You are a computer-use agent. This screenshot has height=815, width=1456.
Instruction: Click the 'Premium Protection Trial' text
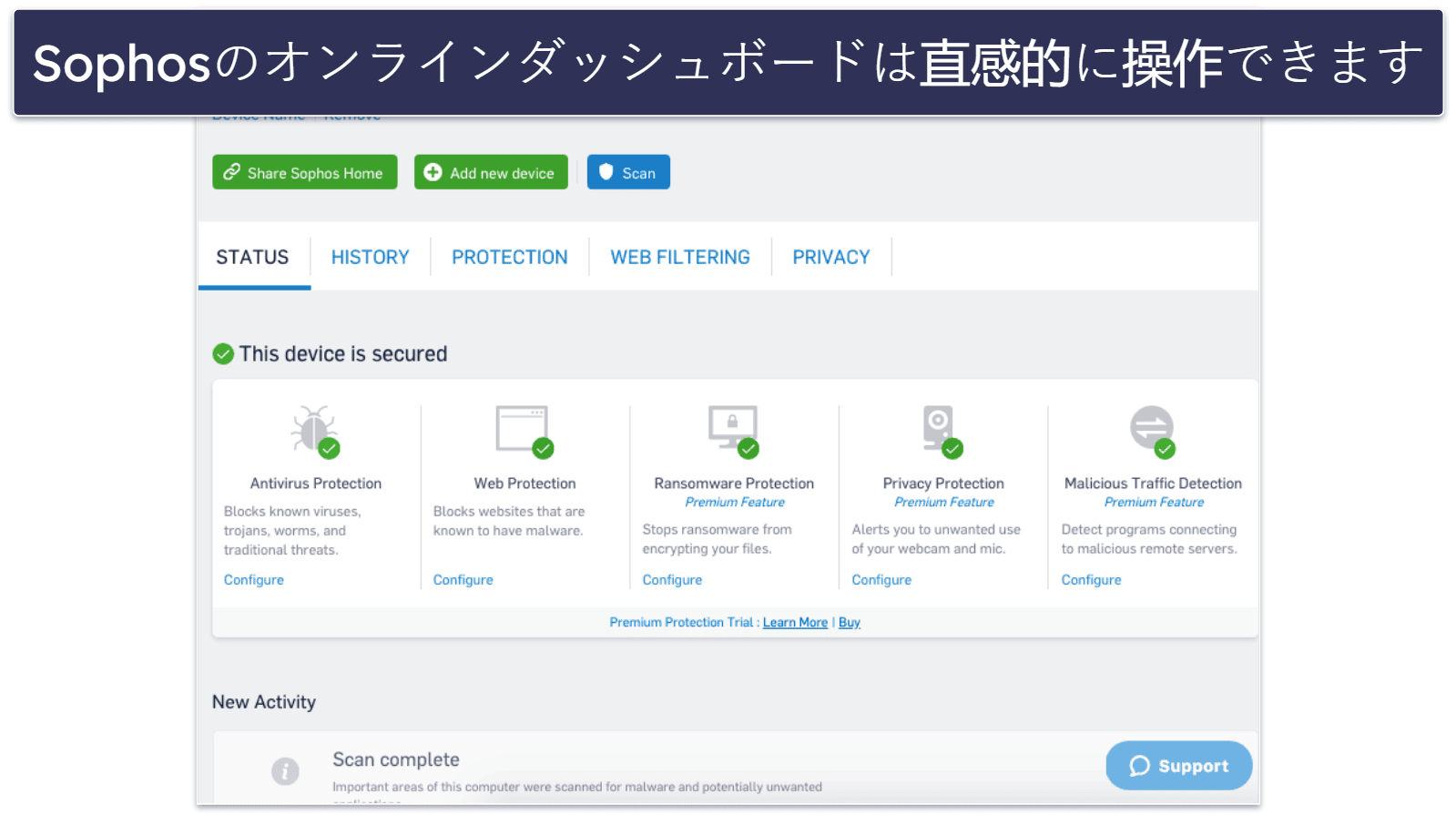click(681, 623)
